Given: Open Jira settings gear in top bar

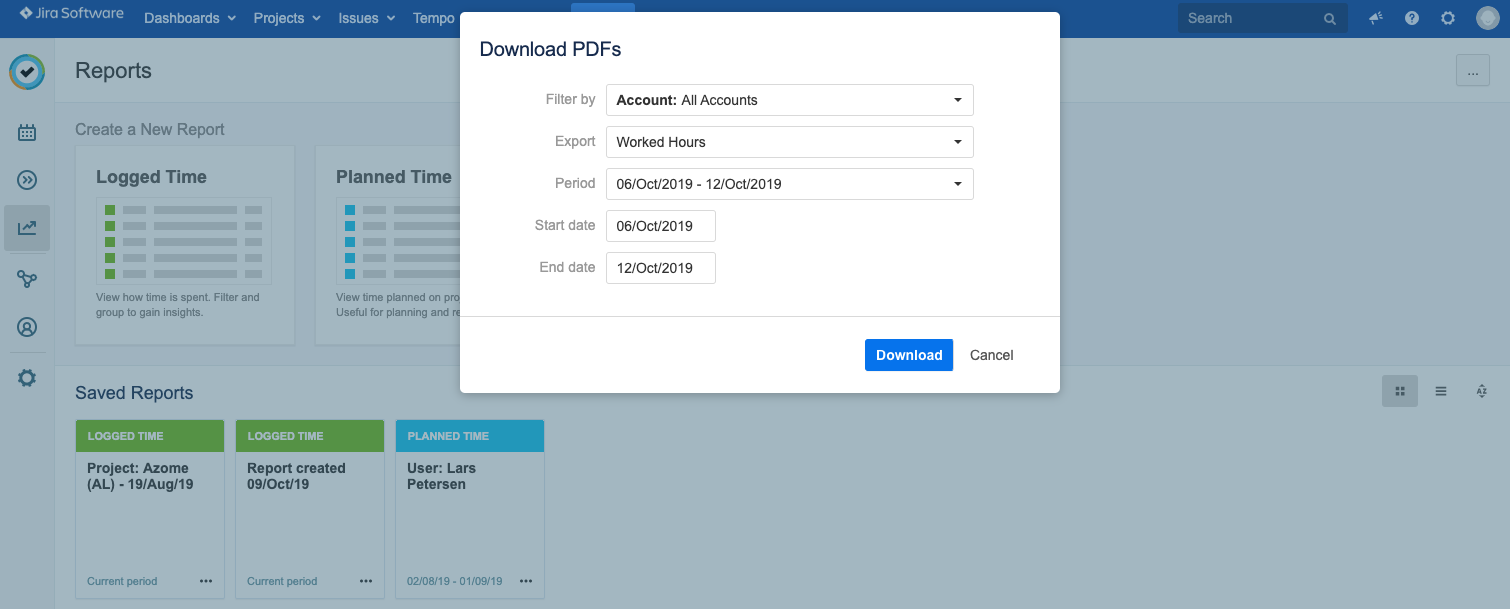Looking at the screenshot, I should 1448,18.
